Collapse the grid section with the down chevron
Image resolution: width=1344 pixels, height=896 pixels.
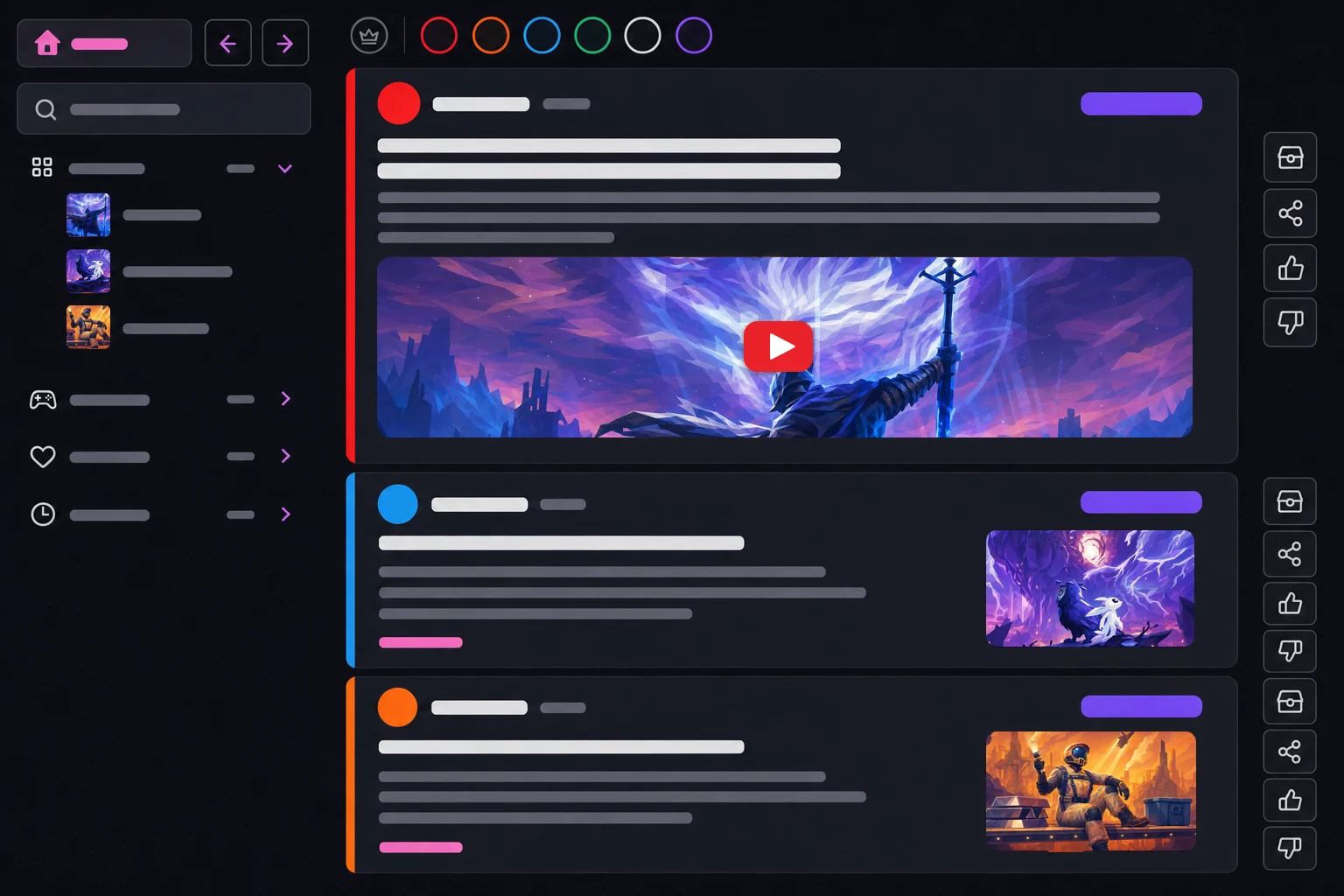[x=285, y=168]
